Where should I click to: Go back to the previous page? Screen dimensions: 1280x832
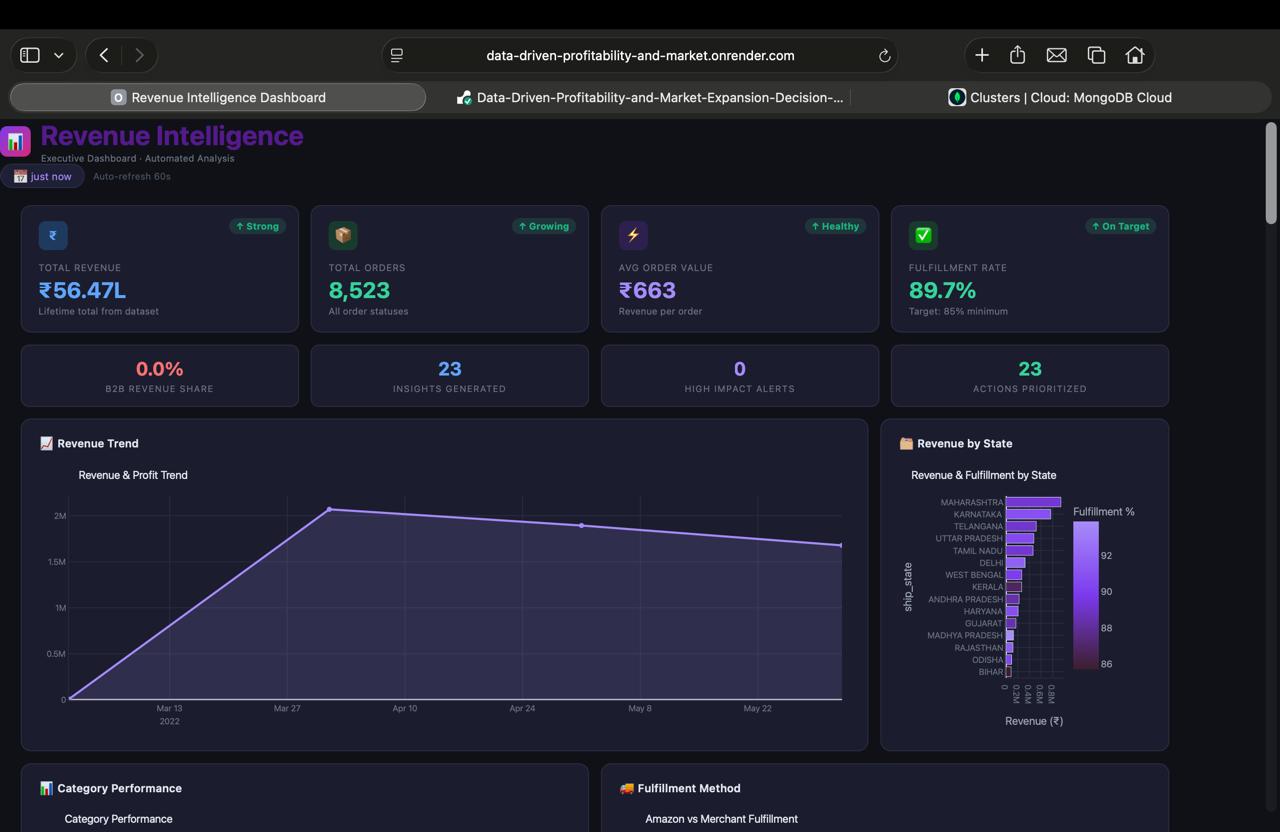click(x=104, y=55)
